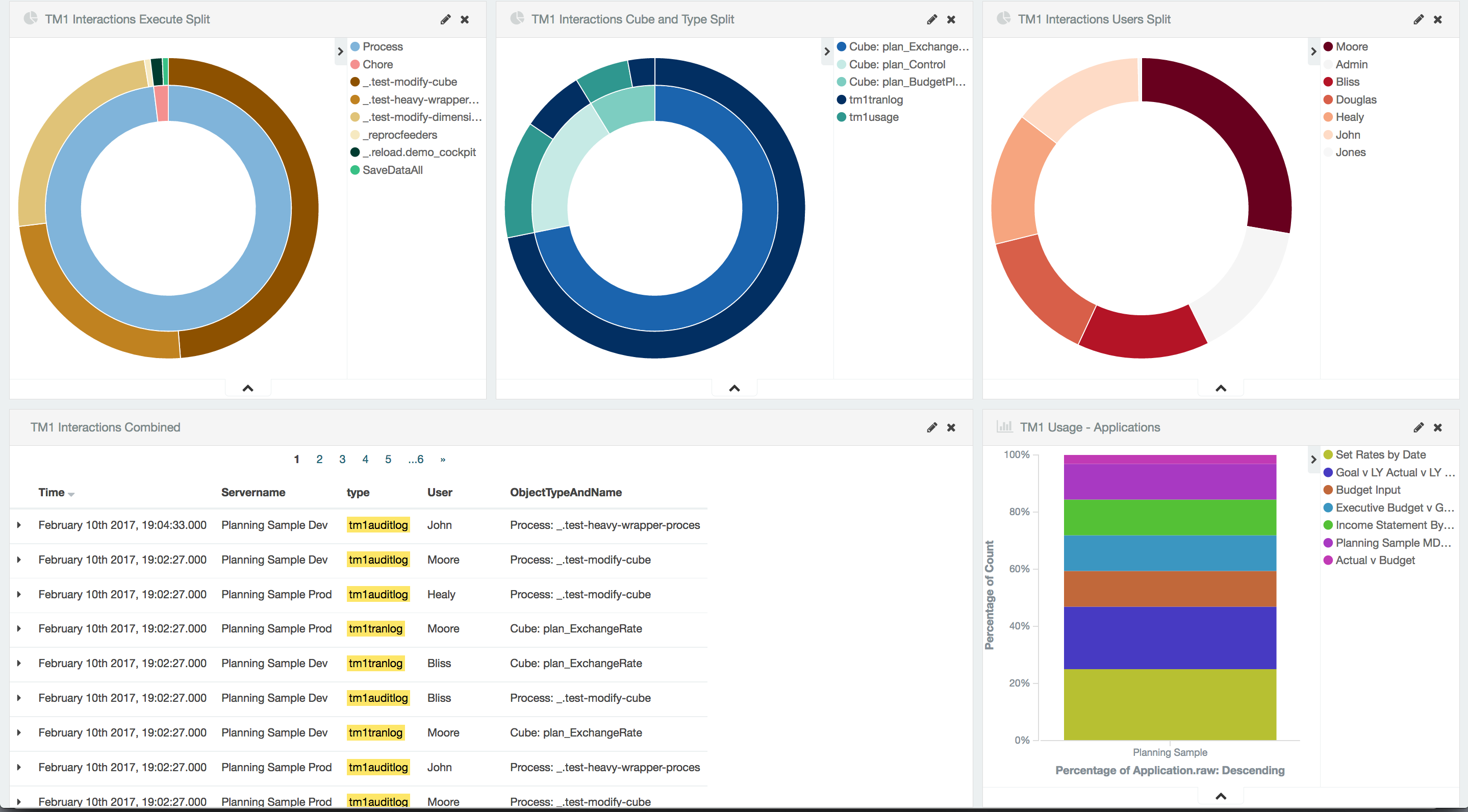Expand spy panel under Users Split chart
1468x812 pixels.
[1221, 389]
